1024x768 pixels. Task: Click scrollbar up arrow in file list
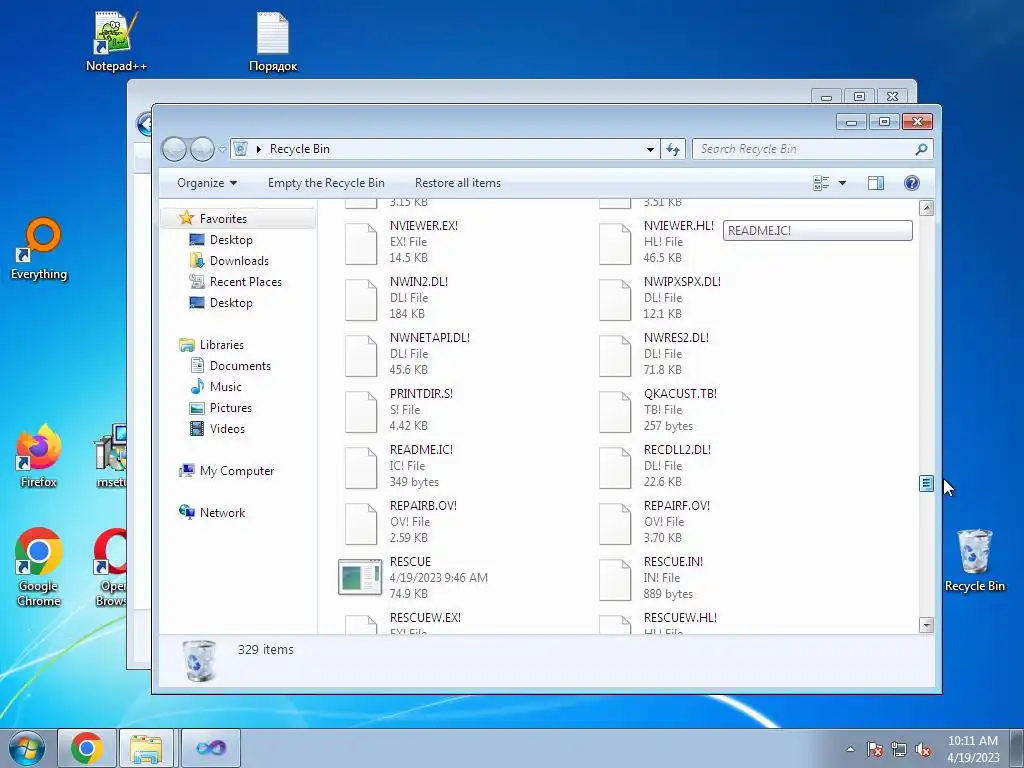click(x=926, y=208)
